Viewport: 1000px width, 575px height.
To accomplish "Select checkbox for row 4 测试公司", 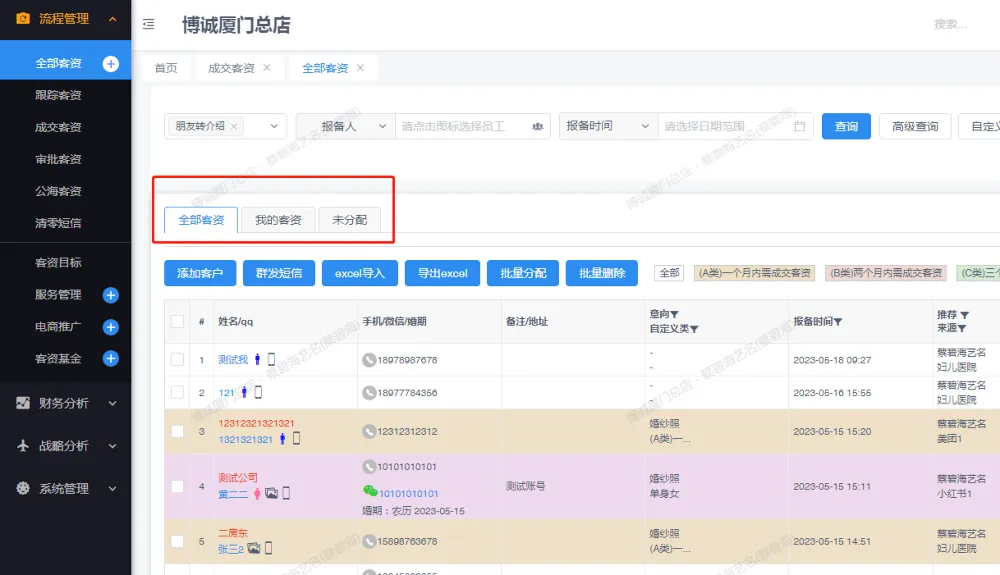I will 177,487.
